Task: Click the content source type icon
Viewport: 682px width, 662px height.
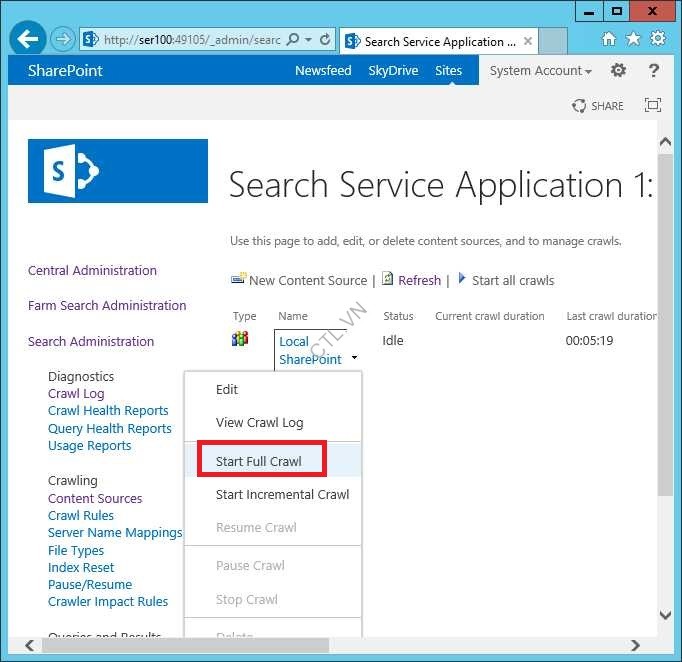Action: [240, 339]
